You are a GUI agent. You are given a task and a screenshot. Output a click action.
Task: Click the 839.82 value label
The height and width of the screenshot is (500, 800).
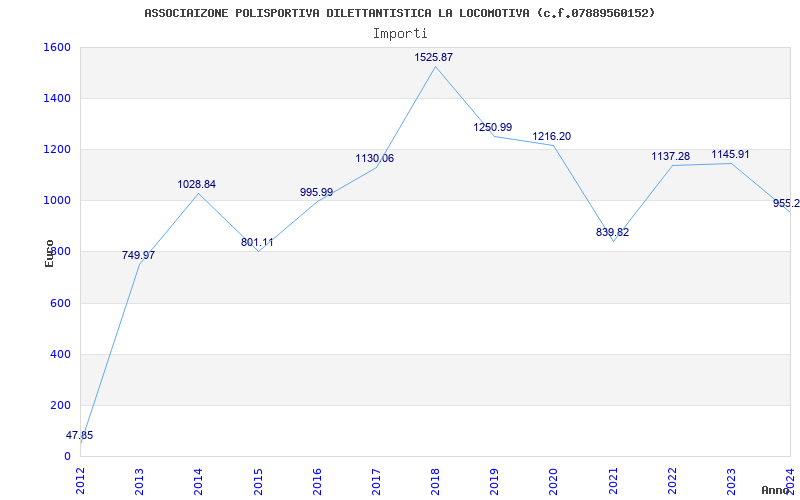pos(612,232)
